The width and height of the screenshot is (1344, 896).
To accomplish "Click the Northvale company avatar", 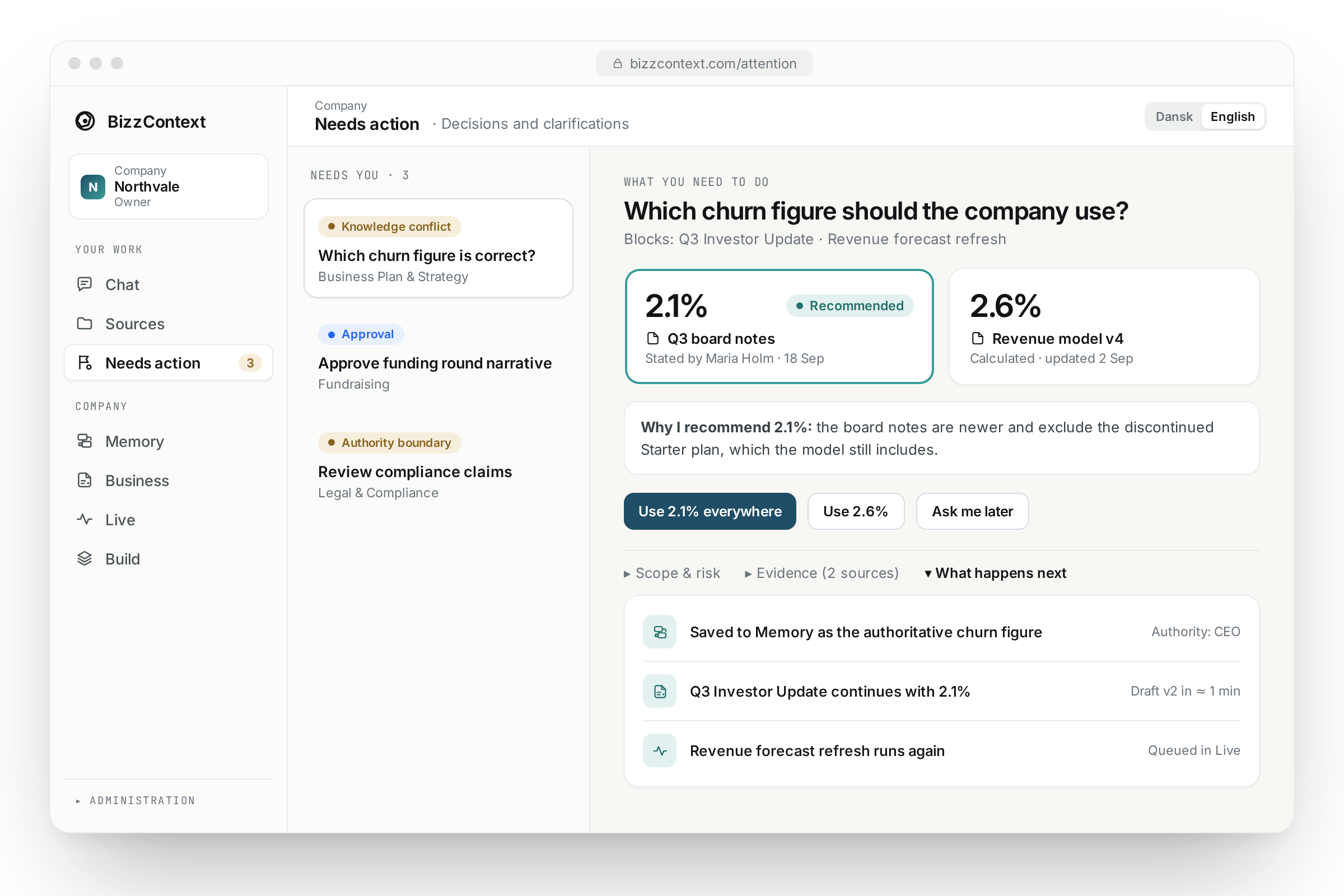I will [93, 187].
